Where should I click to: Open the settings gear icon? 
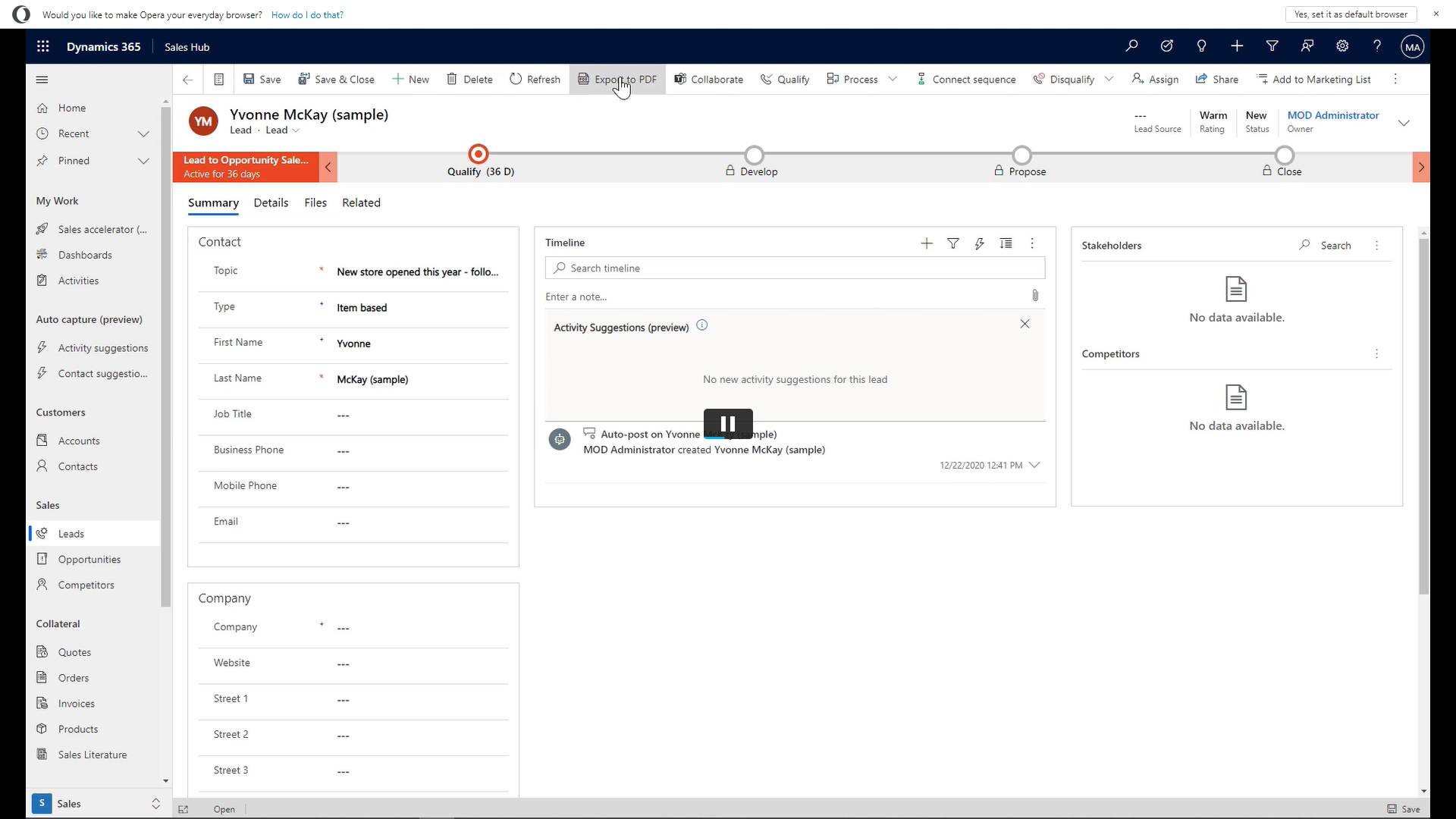[1342, 46]
